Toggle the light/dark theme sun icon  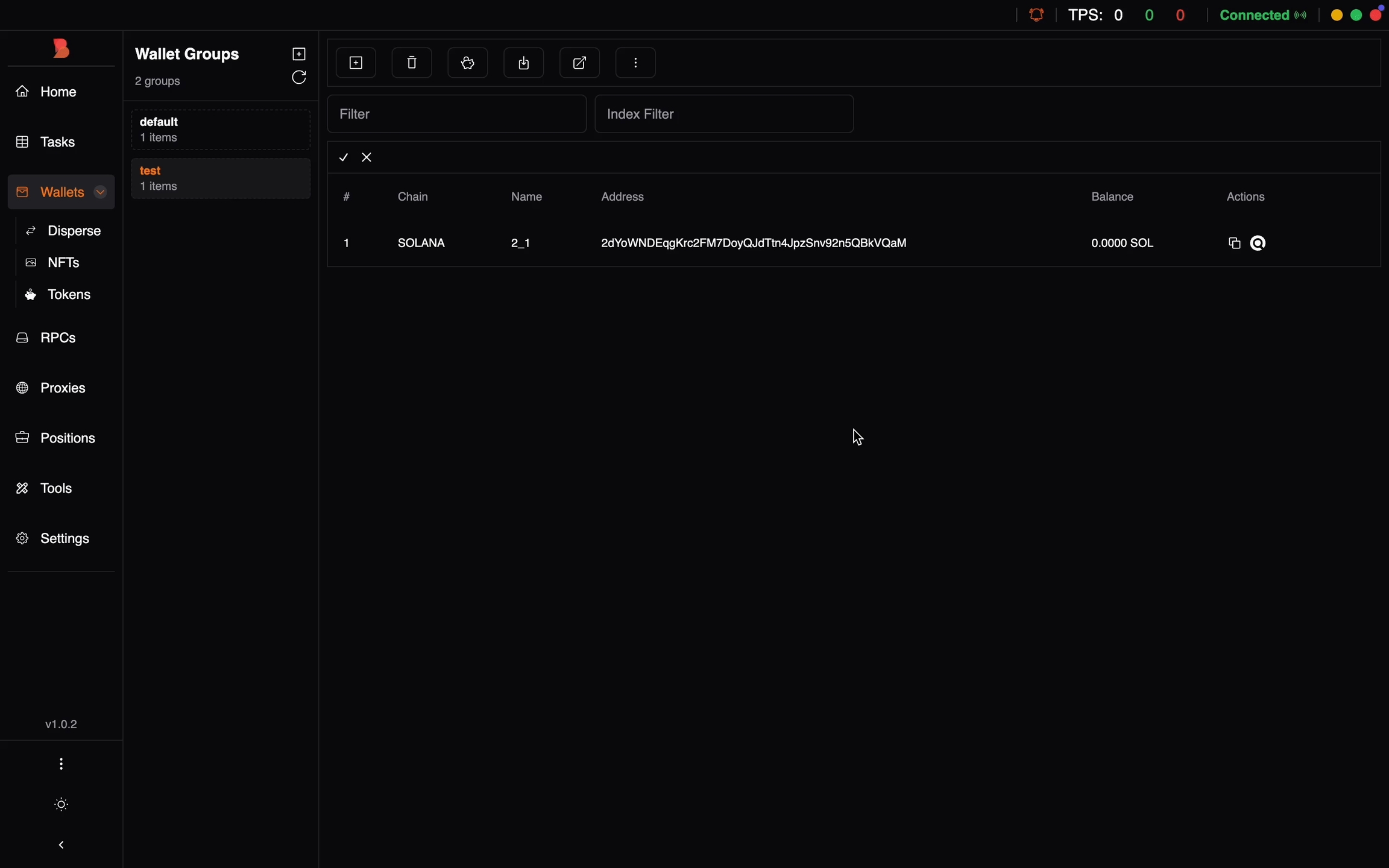pos(61,805)
